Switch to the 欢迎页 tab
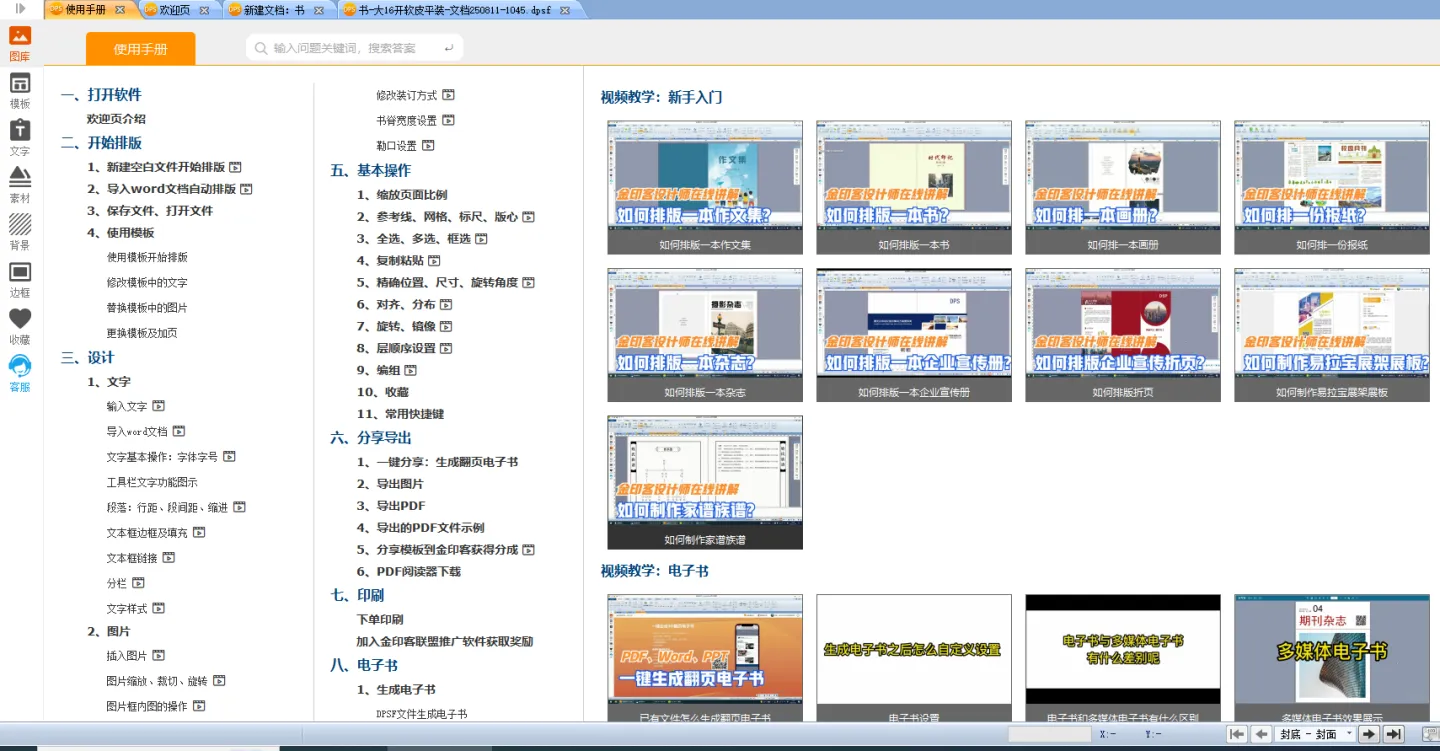1440x751 pixels. 173,10
